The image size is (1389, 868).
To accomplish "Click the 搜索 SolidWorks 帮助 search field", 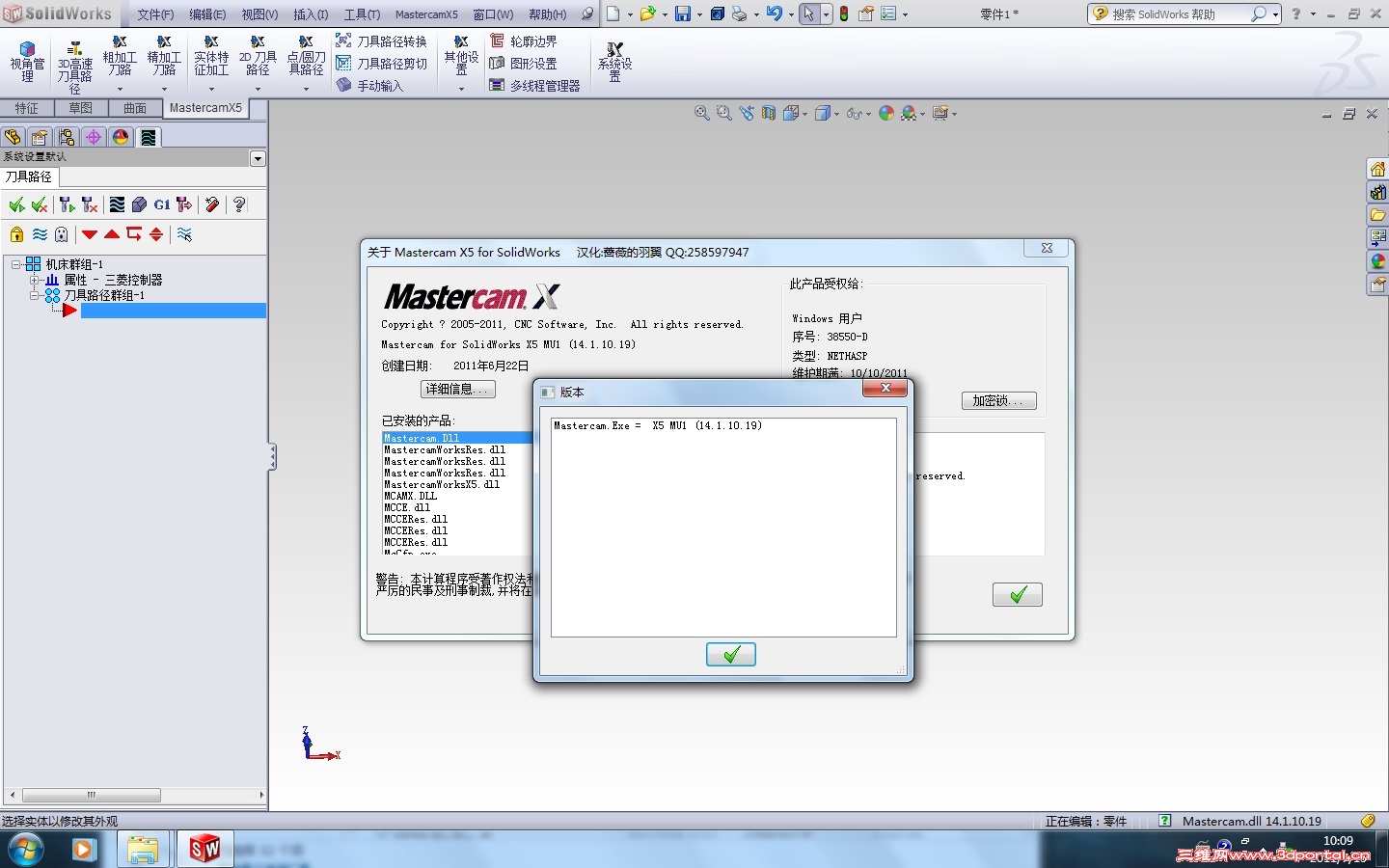I will point(1178,14).
